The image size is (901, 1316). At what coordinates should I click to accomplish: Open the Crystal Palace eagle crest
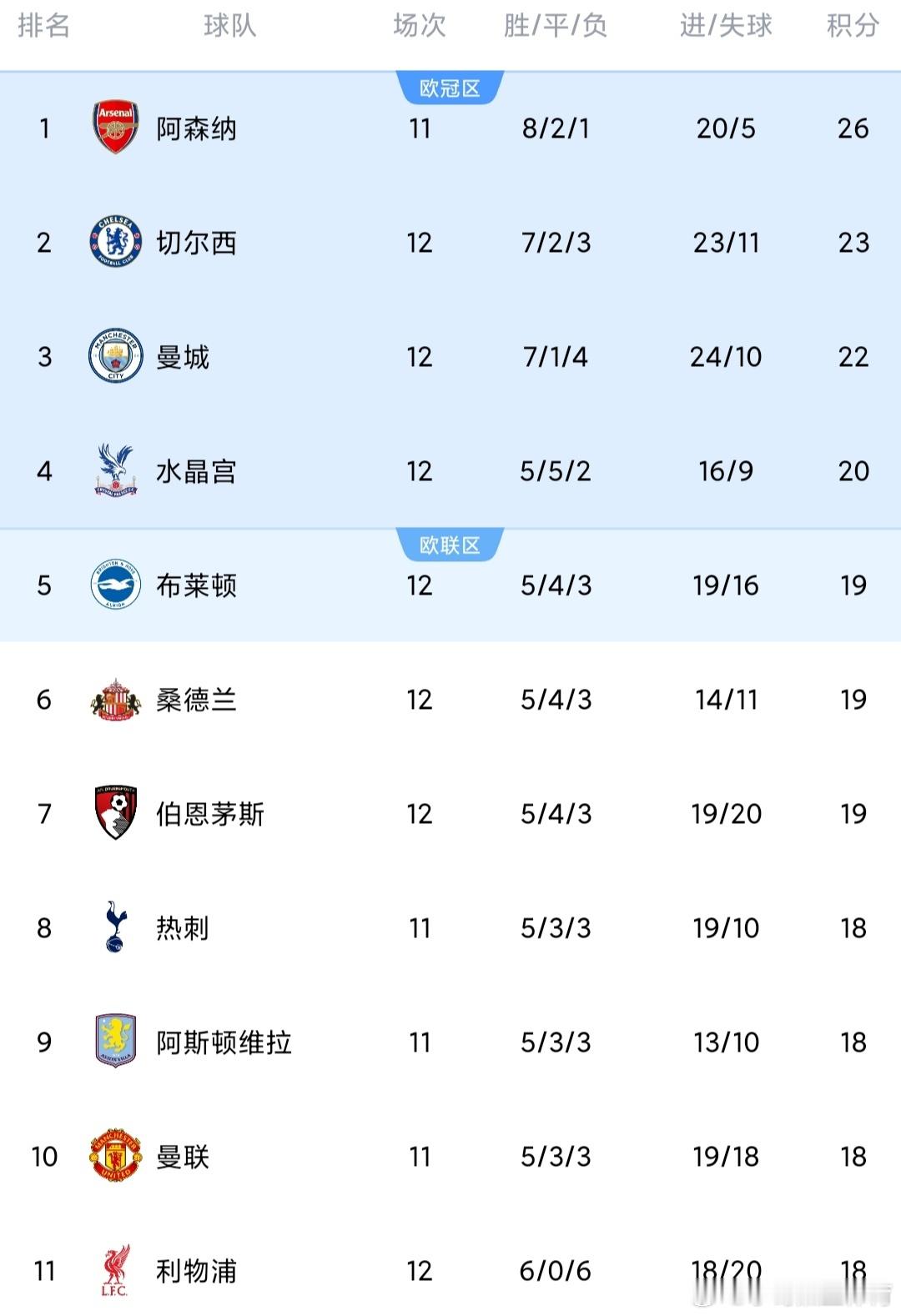point(115,470)
